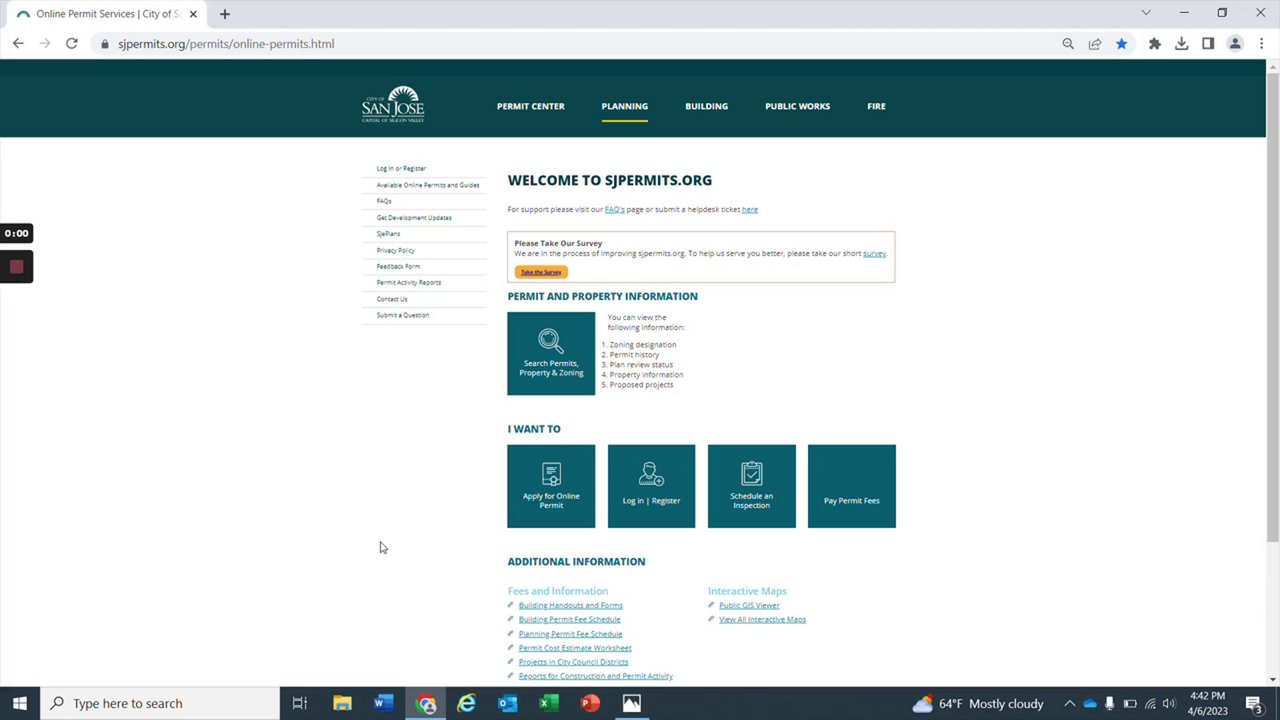Select the Planning nav item
Image resolution: width=1280 pixels, height=720 pixels.
(x=625, y=106)
